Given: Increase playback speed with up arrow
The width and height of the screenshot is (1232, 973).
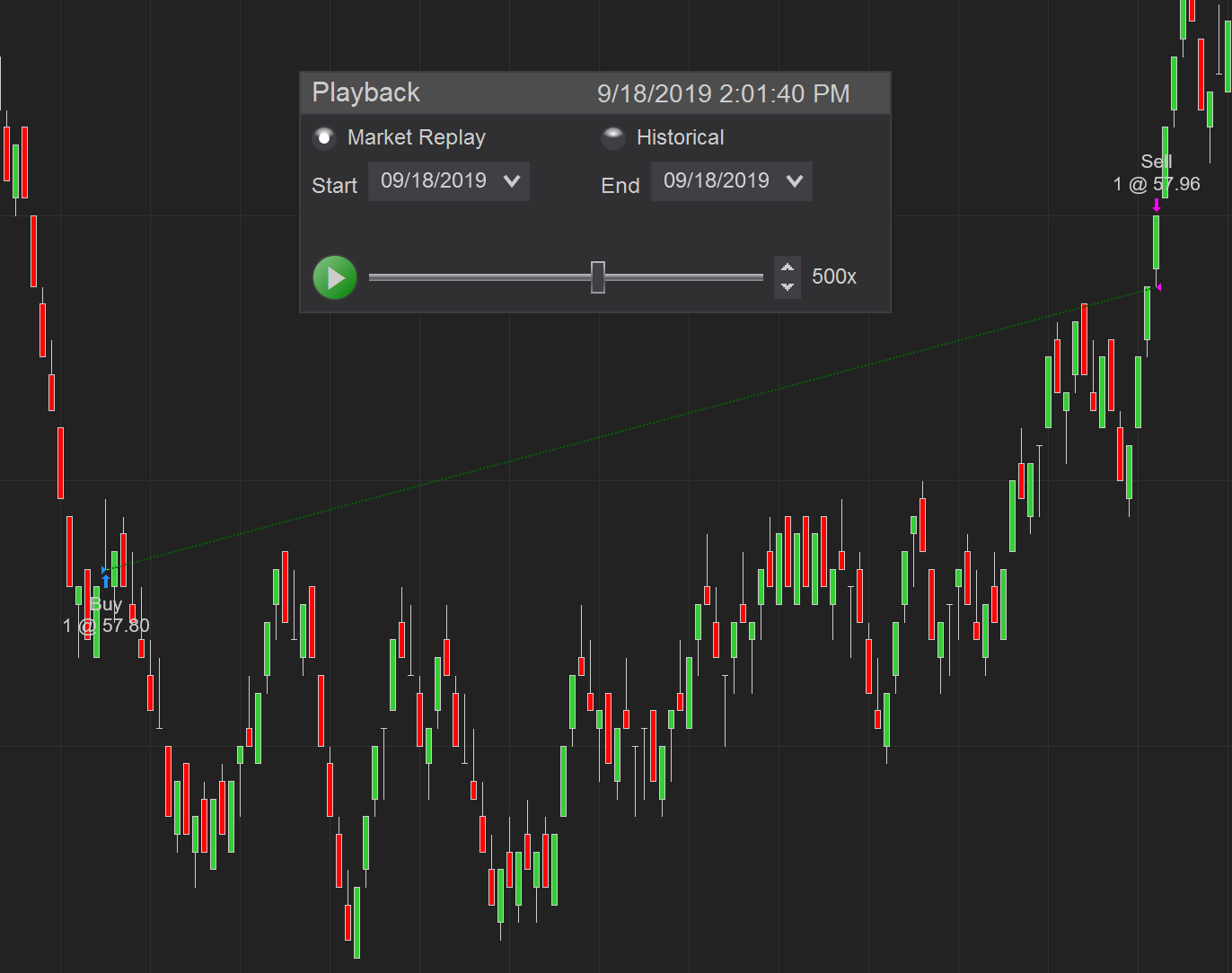Looking at the screenshot, I should [788, 267].
